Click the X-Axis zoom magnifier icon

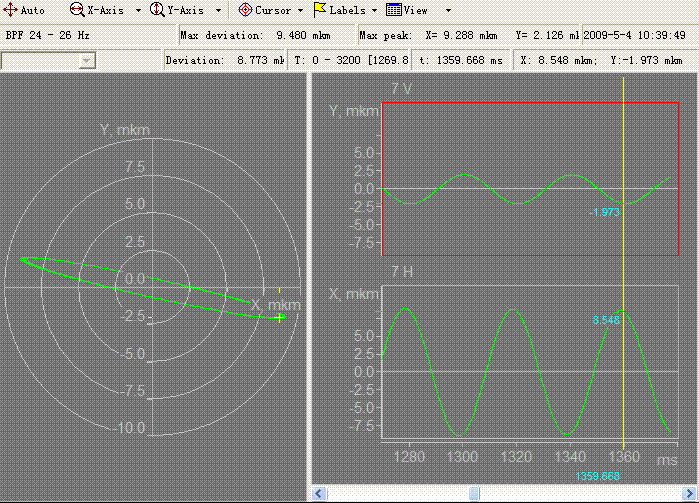77,9
